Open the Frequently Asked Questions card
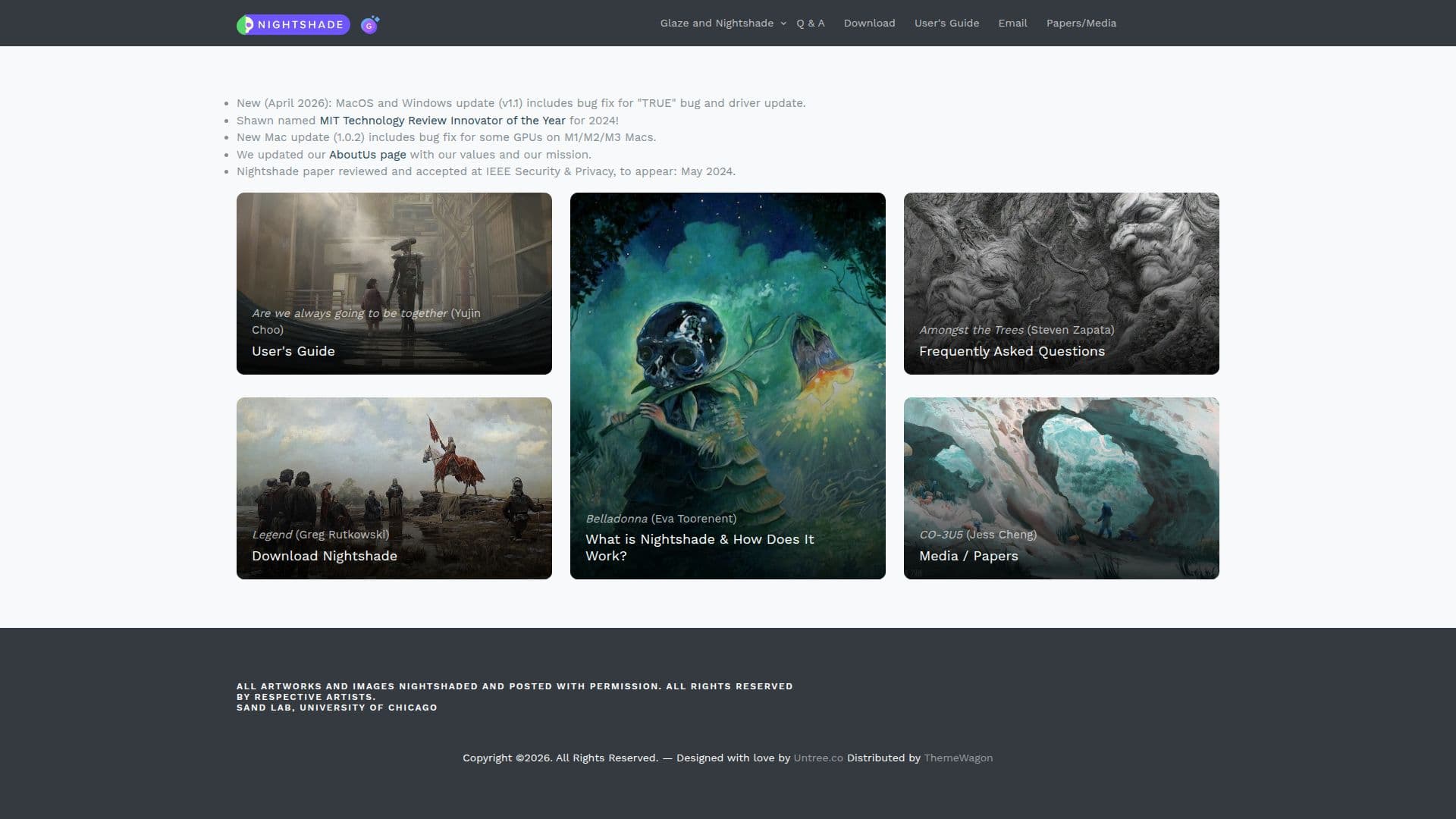The width and height of the screenshot is (1456, 819). tap(1061, 283)
